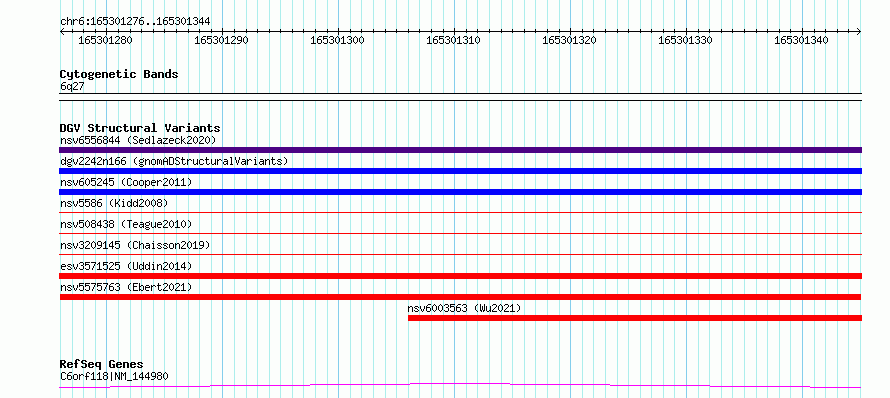Click the blue nsv605245 variant bar
The image size is (890, 398).
pyautogui.click(x=460, y=192)
